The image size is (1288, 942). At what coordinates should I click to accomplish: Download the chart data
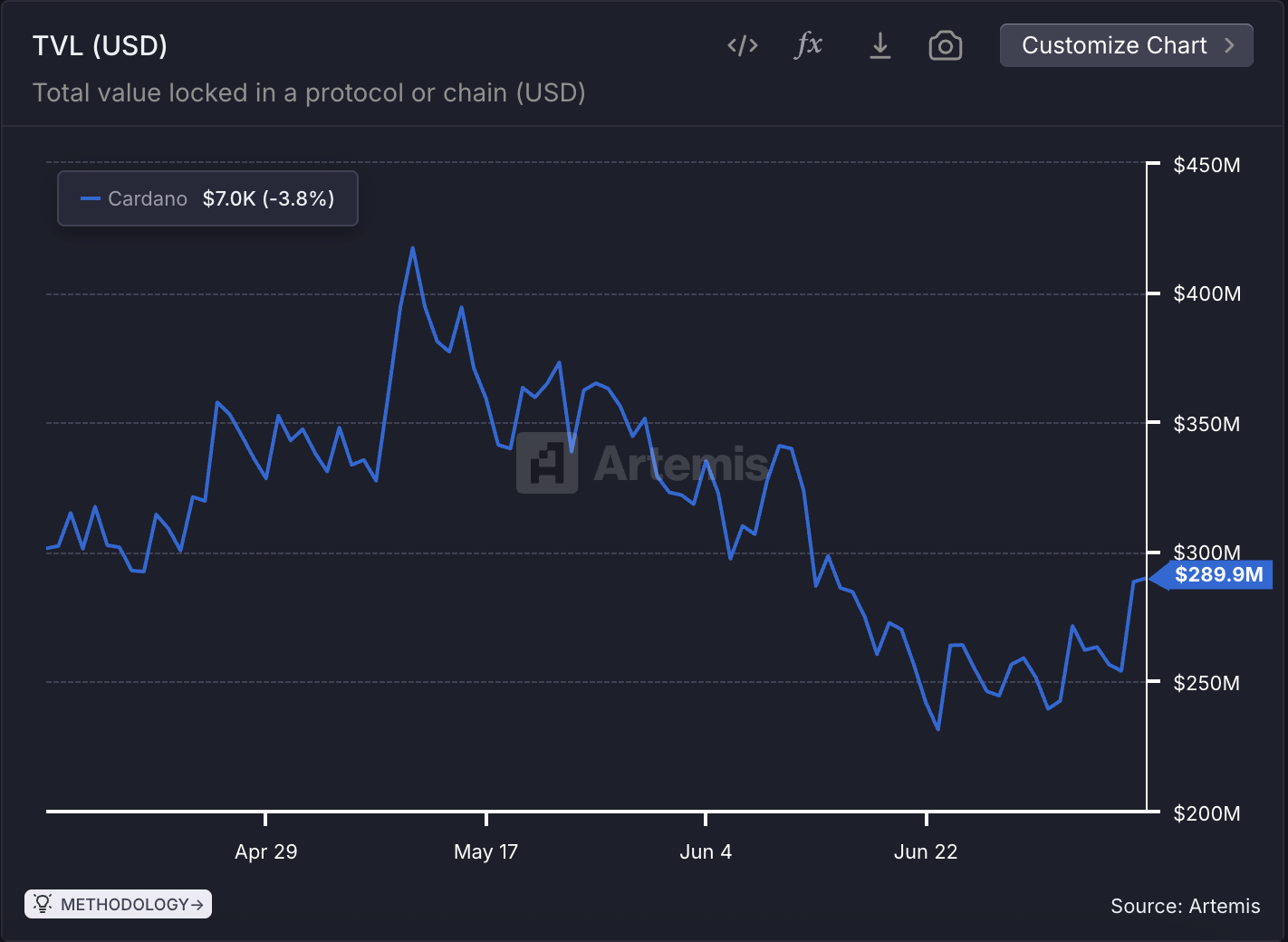880,45
